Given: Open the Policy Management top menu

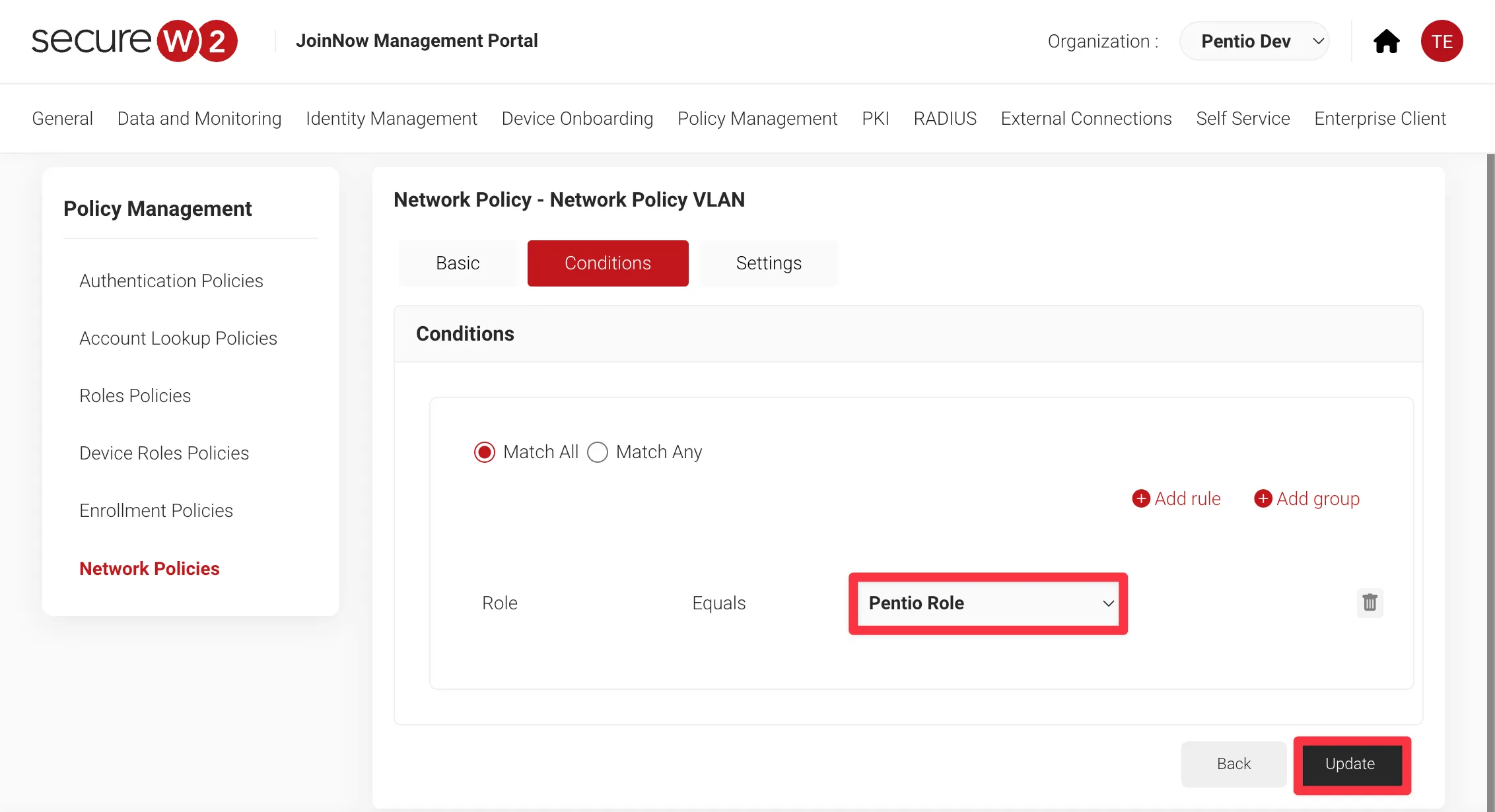Looking at the screenshot, I should [x=757, y=118].
